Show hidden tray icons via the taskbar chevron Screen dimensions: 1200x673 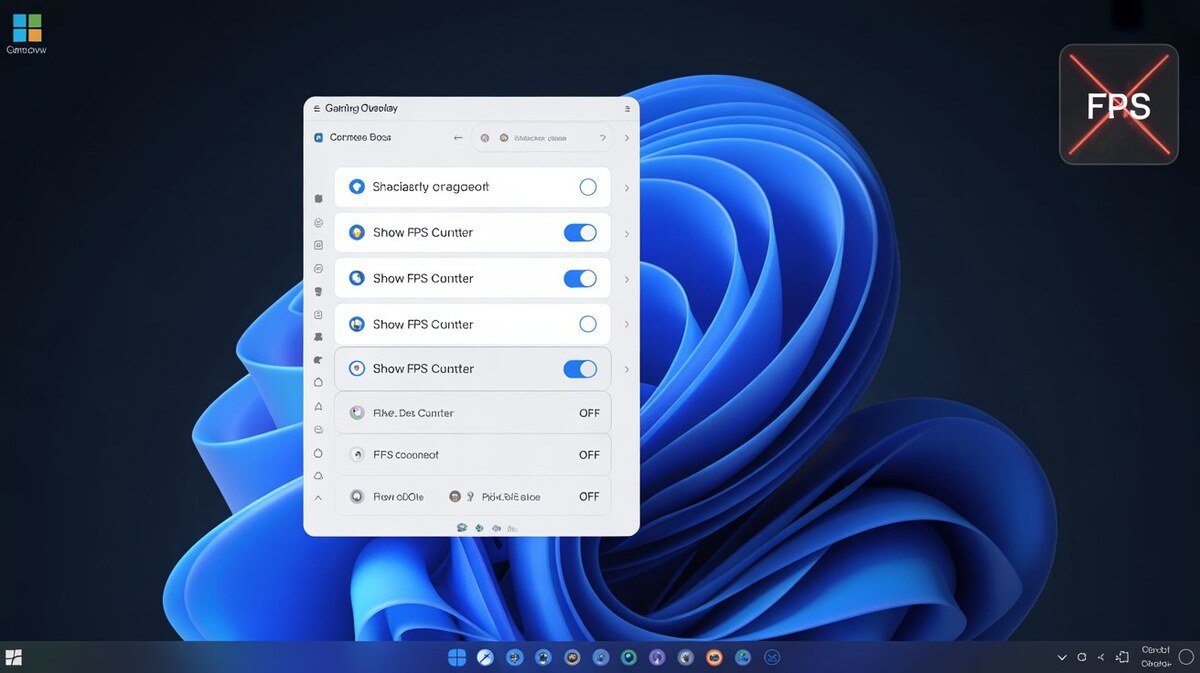tap(1062, 658)
